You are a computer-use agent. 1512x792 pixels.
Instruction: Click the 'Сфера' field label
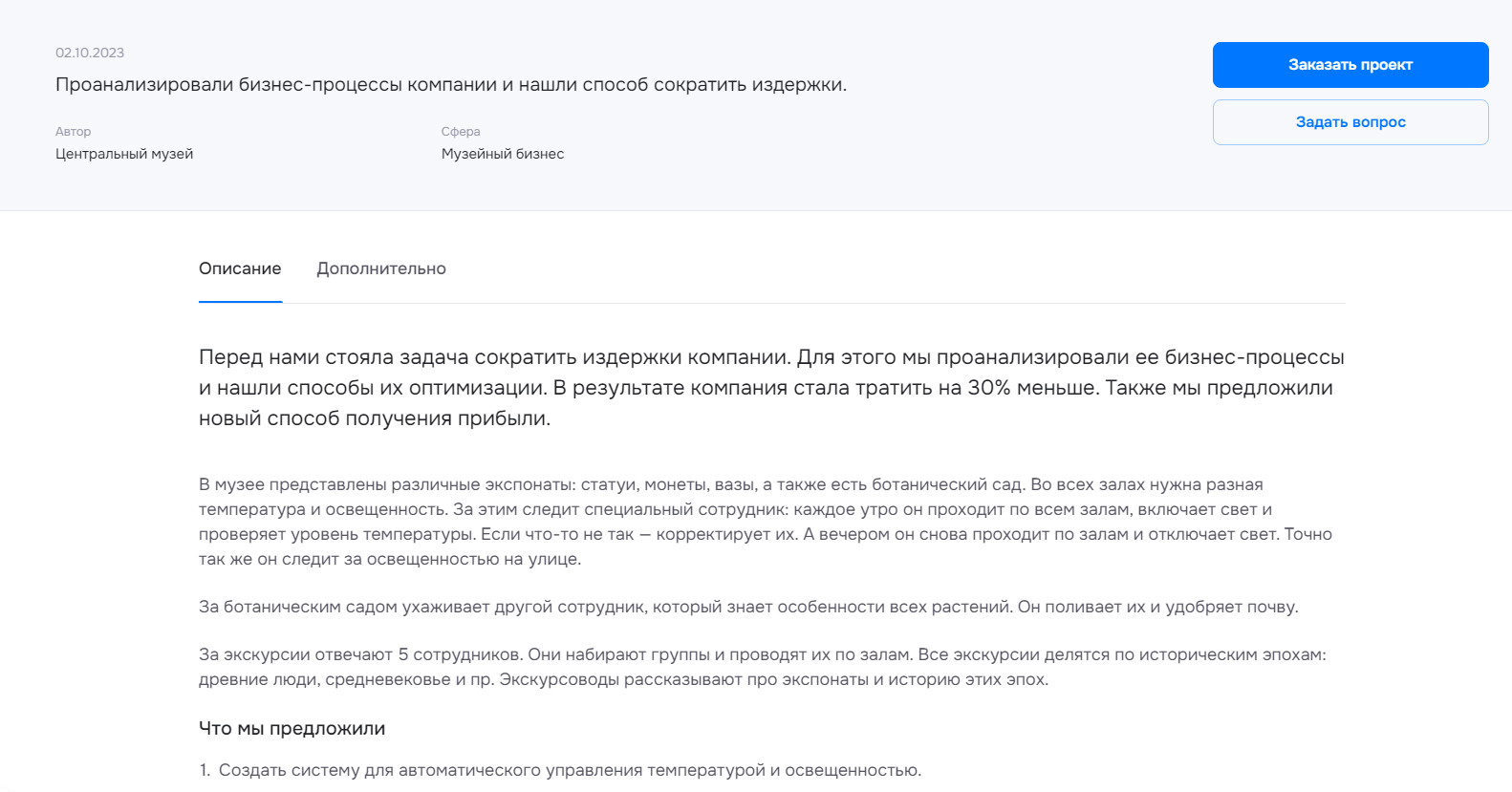(x=461, y=131)
